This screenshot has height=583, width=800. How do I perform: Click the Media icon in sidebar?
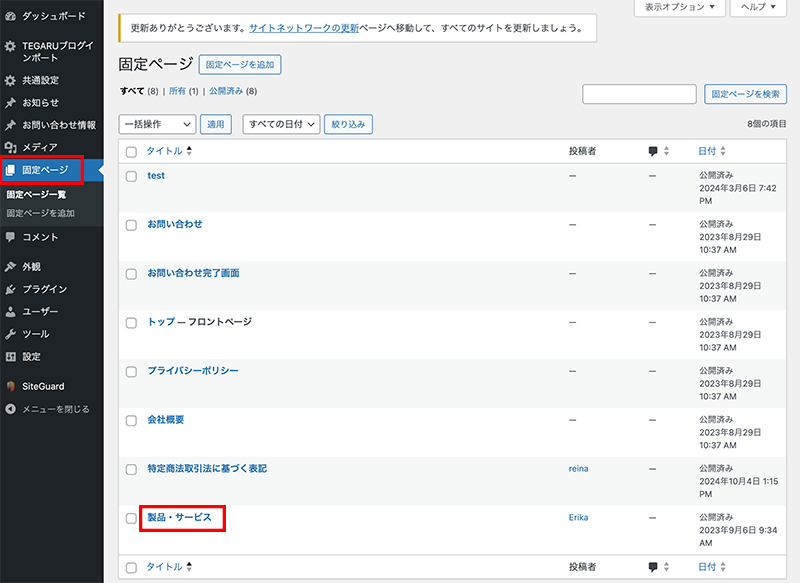click(11, 147)
